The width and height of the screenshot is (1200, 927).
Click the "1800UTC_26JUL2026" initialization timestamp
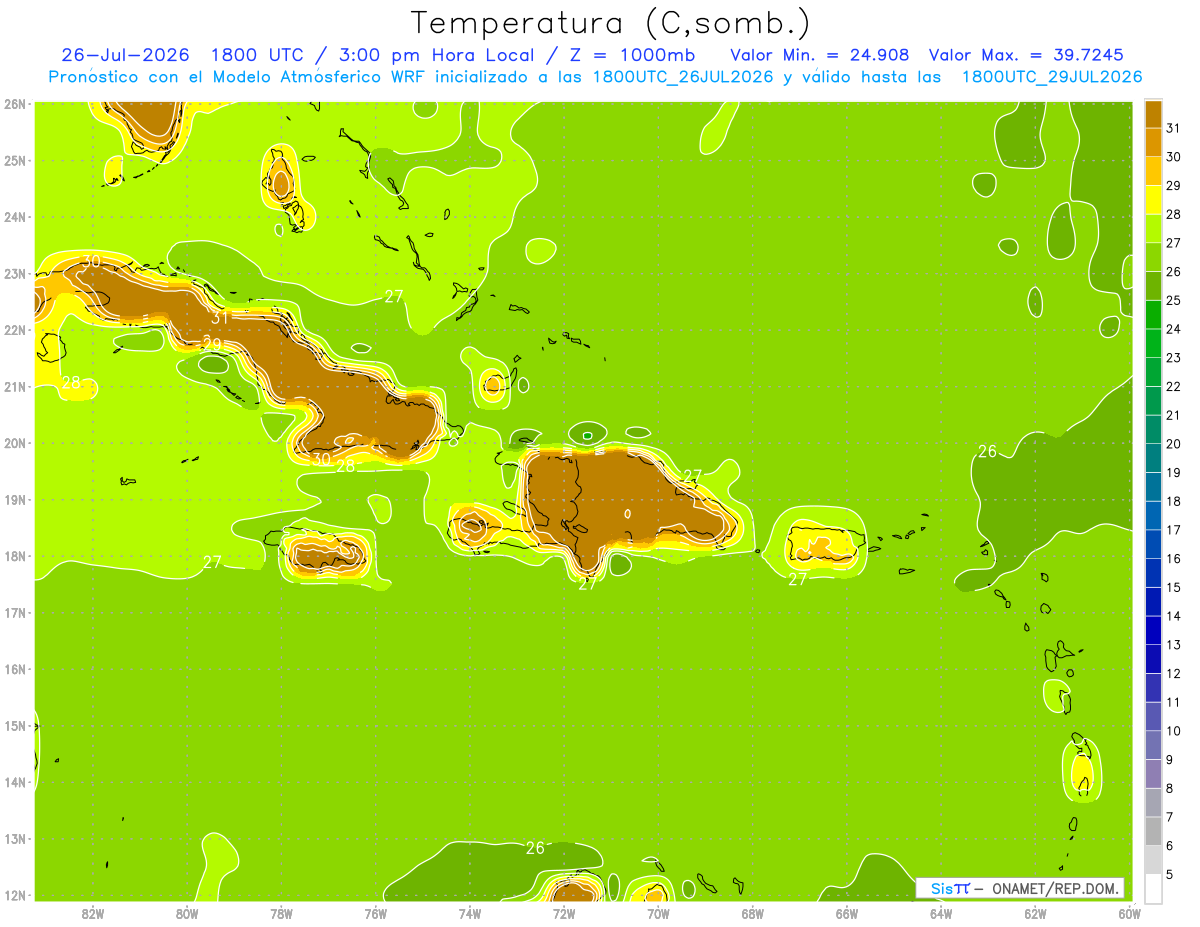point(682,76)
